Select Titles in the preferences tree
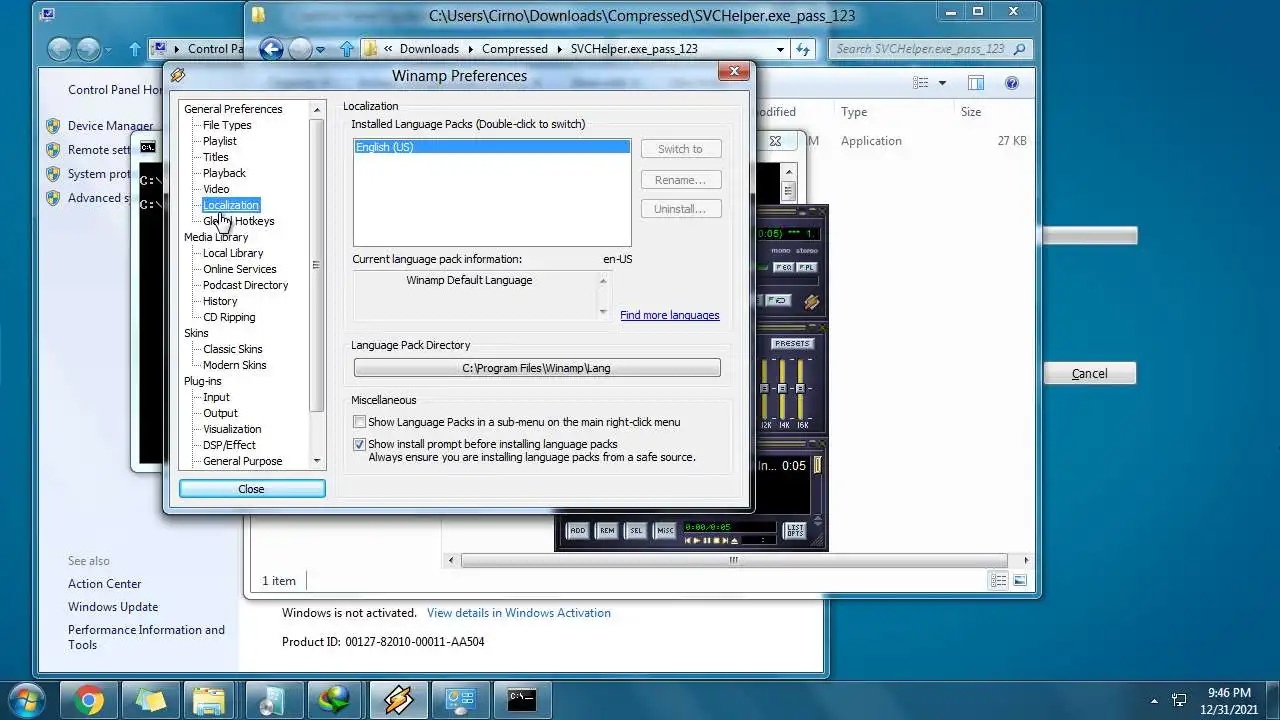This screenshot has width=1280, height=720. [216, 157]
